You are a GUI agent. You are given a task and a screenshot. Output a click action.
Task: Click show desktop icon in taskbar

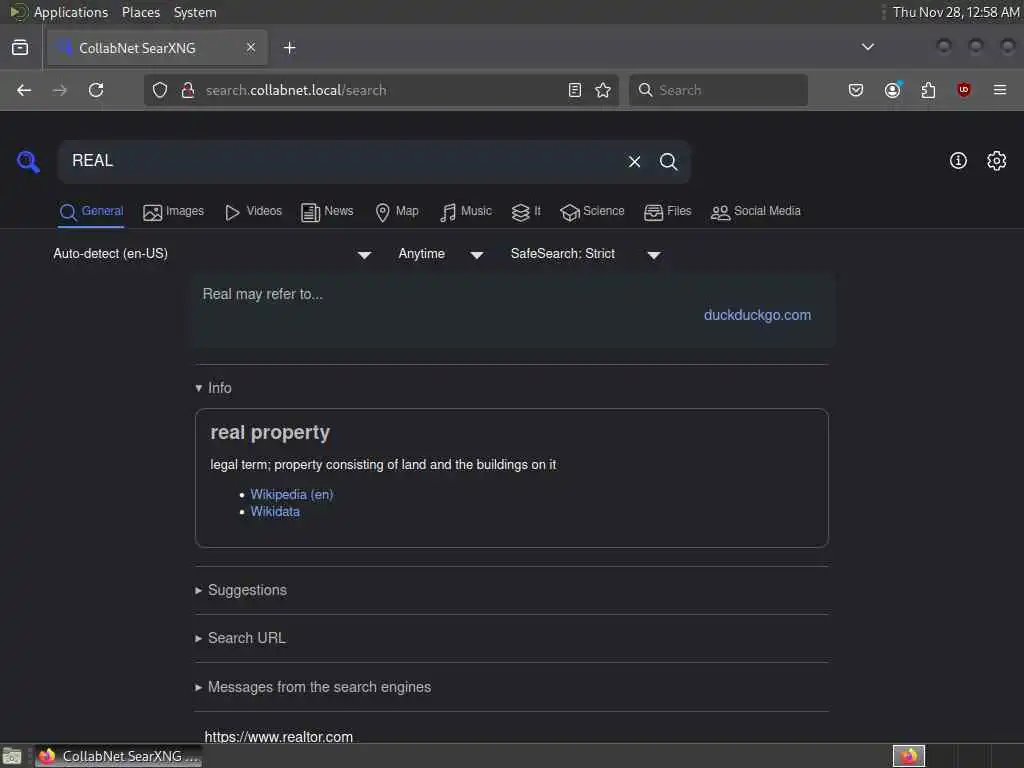(x=12, y=757)
